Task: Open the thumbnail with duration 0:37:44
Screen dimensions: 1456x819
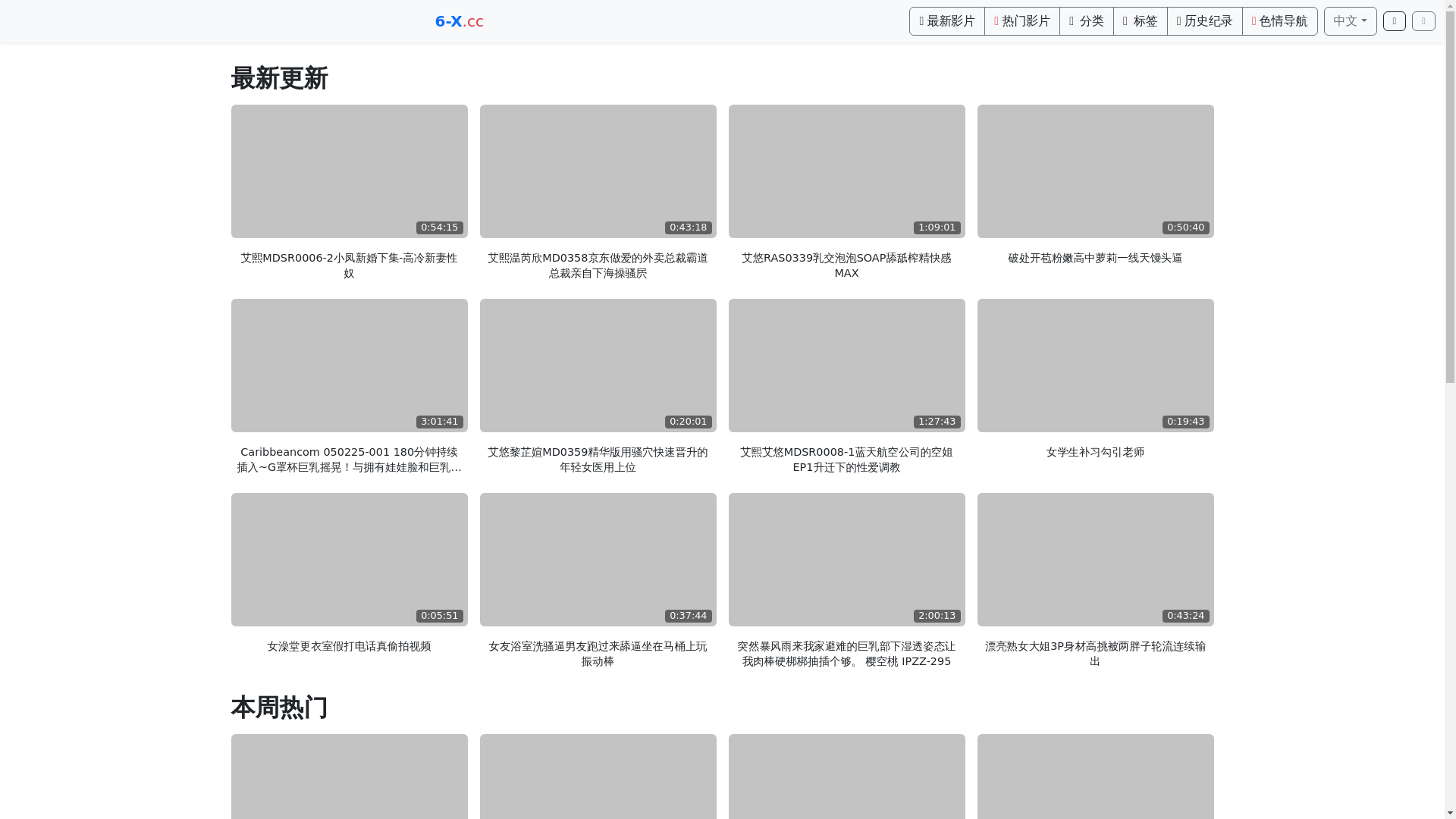Action: tap(598, 560)
